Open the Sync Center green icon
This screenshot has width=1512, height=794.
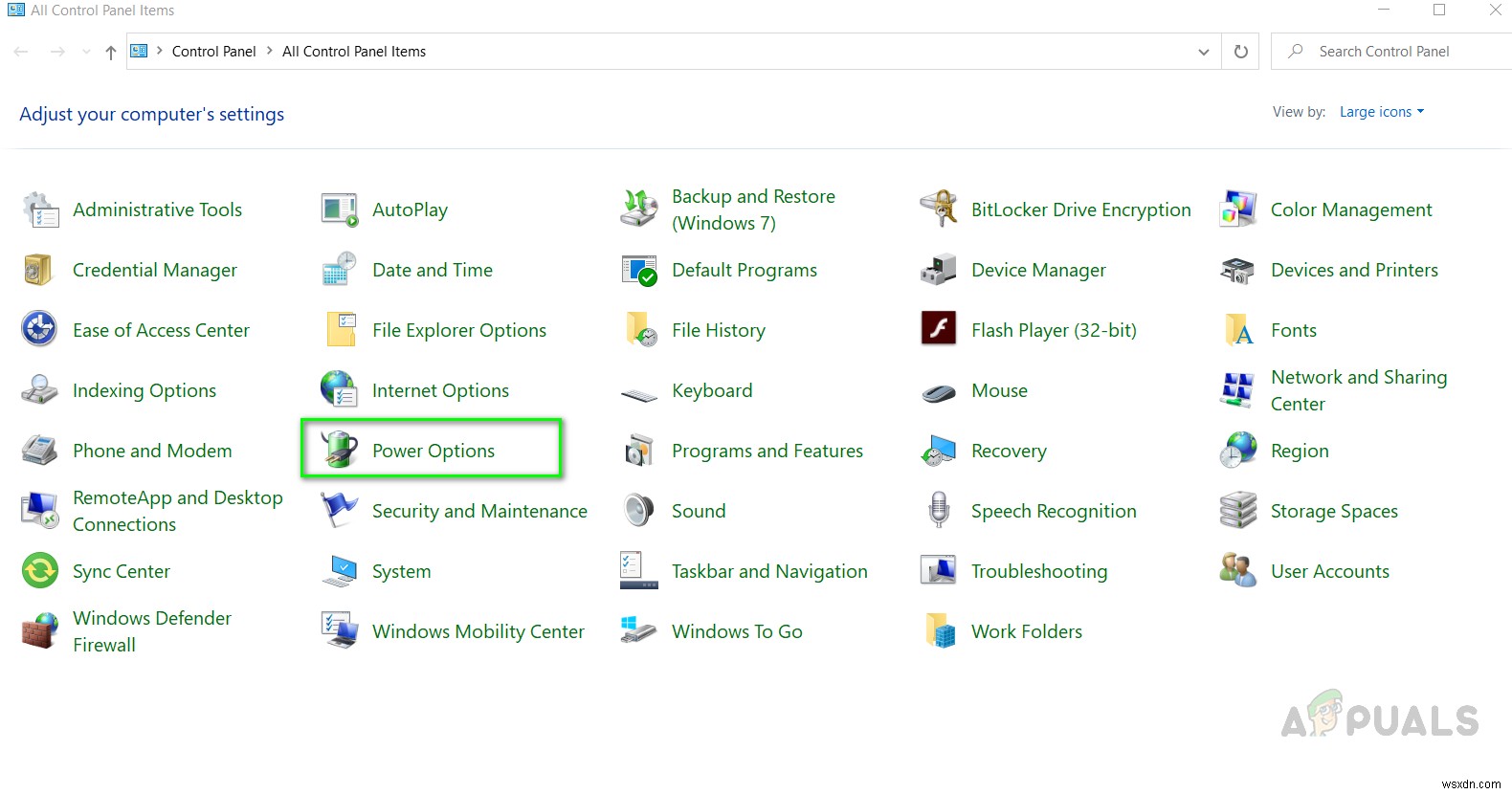tap(39, 571)
